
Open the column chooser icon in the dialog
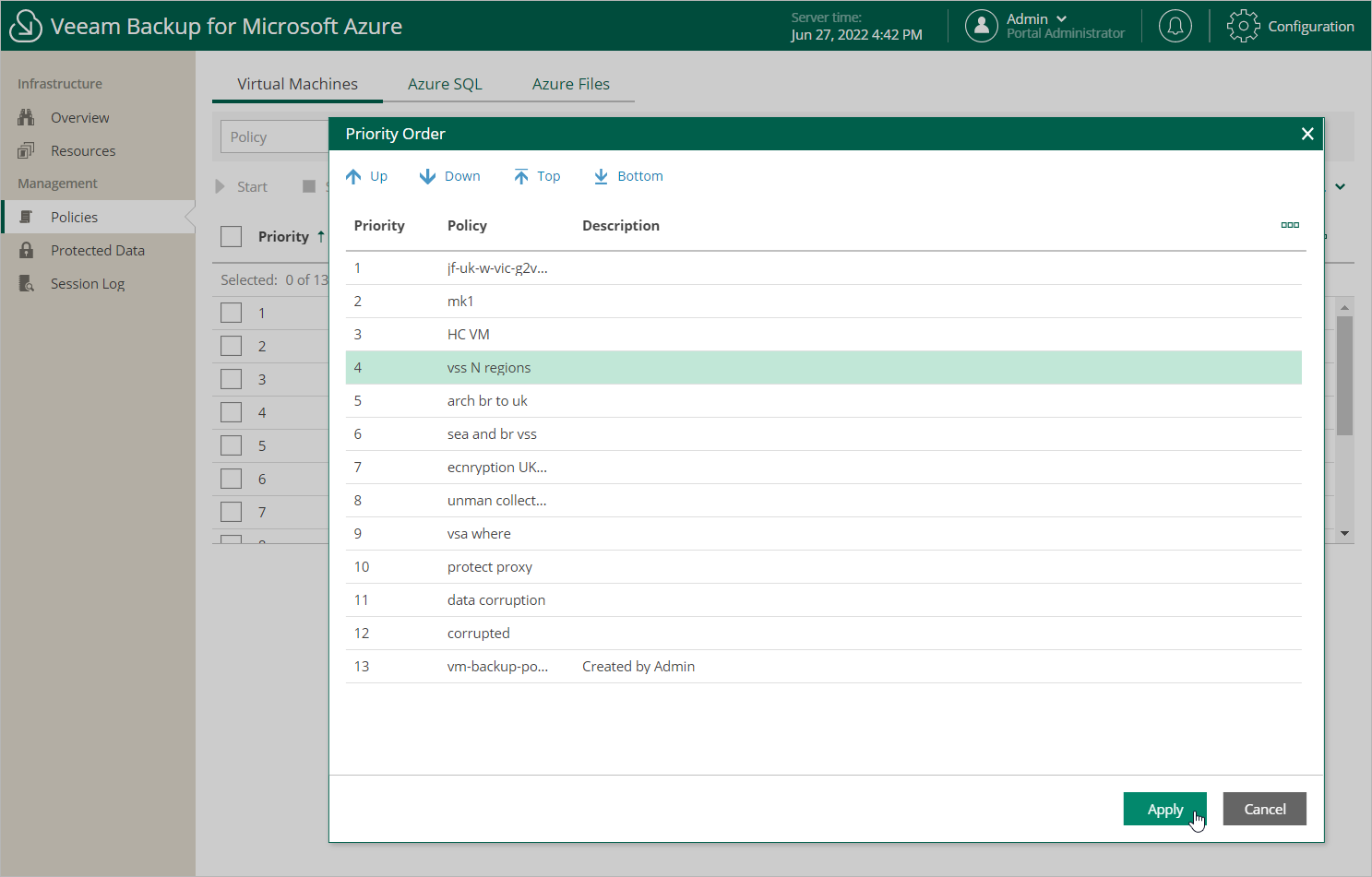pos(1290,225)
